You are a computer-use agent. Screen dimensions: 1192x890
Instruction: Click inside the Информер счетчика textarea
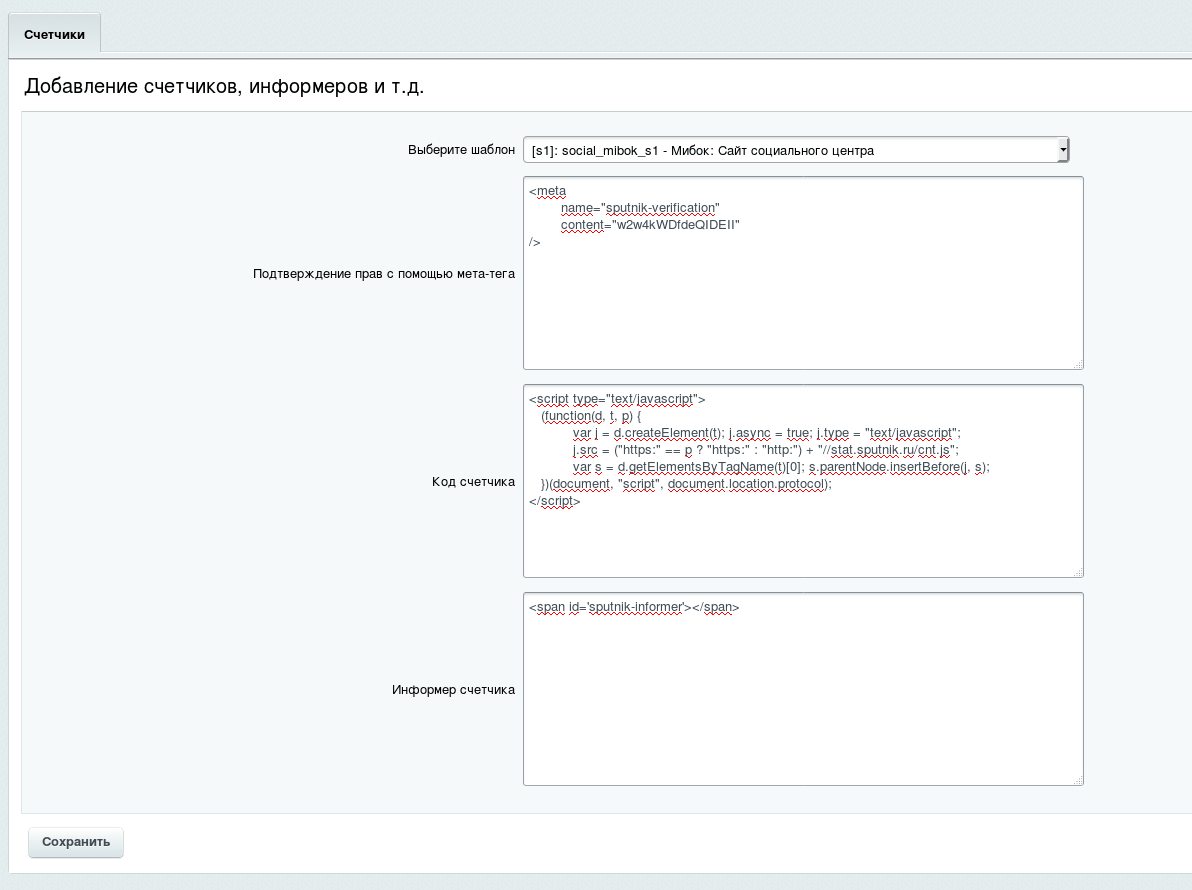[803, 689]
